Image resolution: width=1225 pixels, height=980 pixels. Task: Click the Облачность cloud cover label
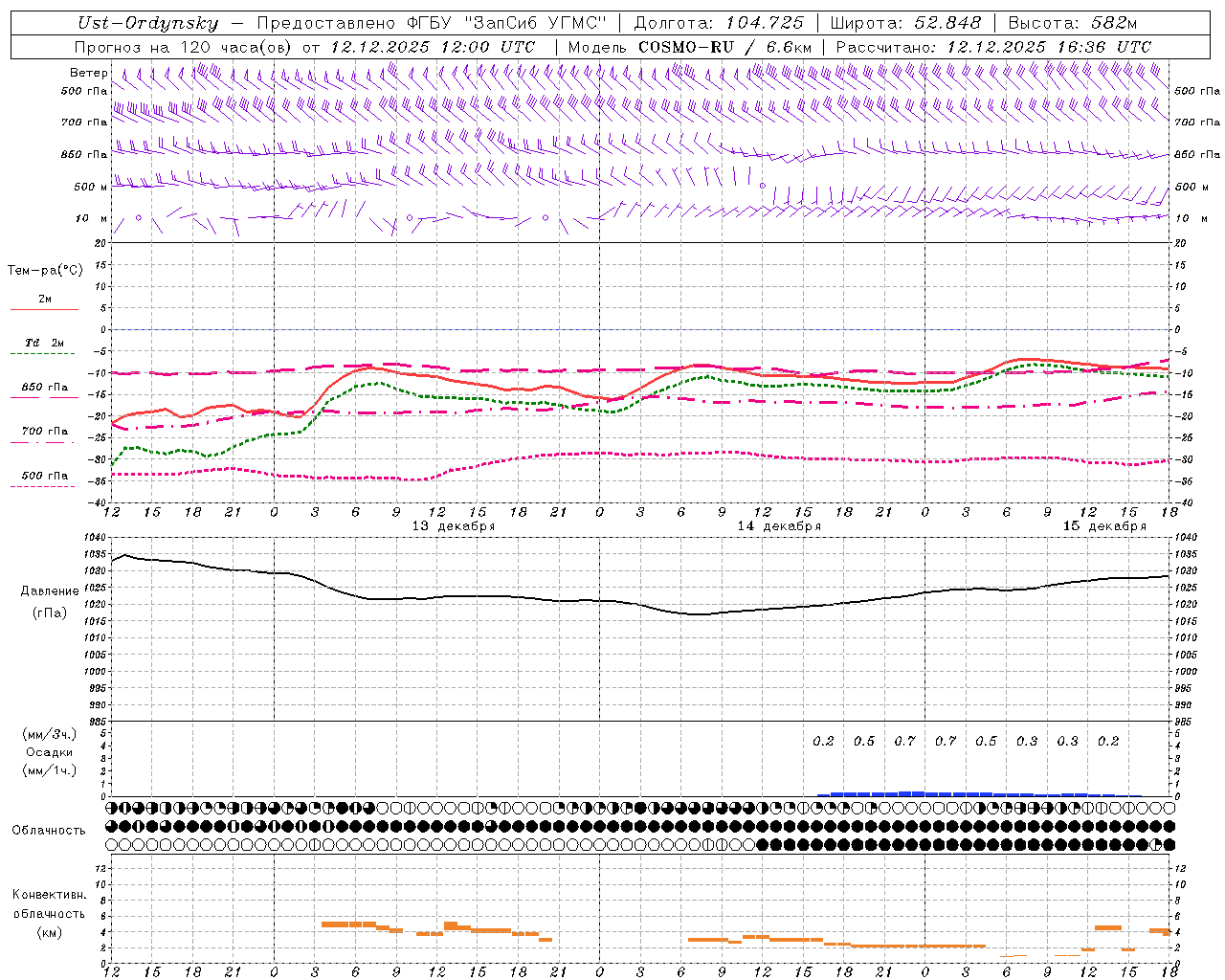(49, 830)
